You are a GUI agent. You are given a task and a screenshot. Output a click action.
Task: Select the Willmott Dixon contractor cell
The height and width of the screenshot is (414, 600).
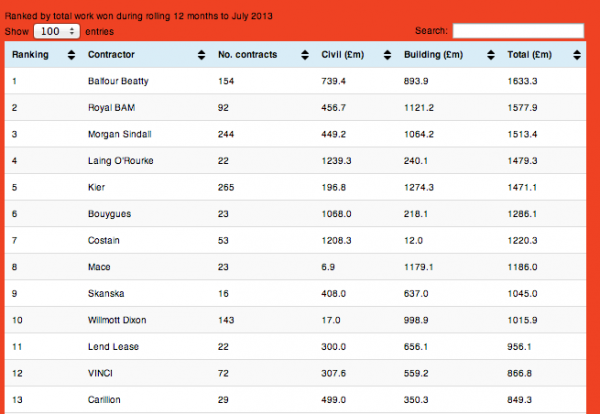[x=117, y=320]
